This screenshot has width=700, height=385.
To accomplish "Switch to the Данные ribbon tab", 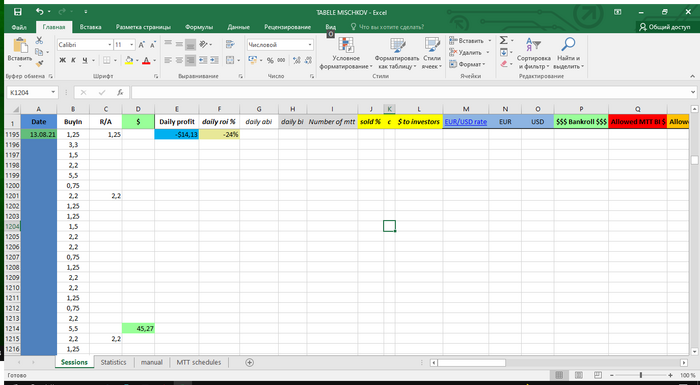I will coord(238,27).
